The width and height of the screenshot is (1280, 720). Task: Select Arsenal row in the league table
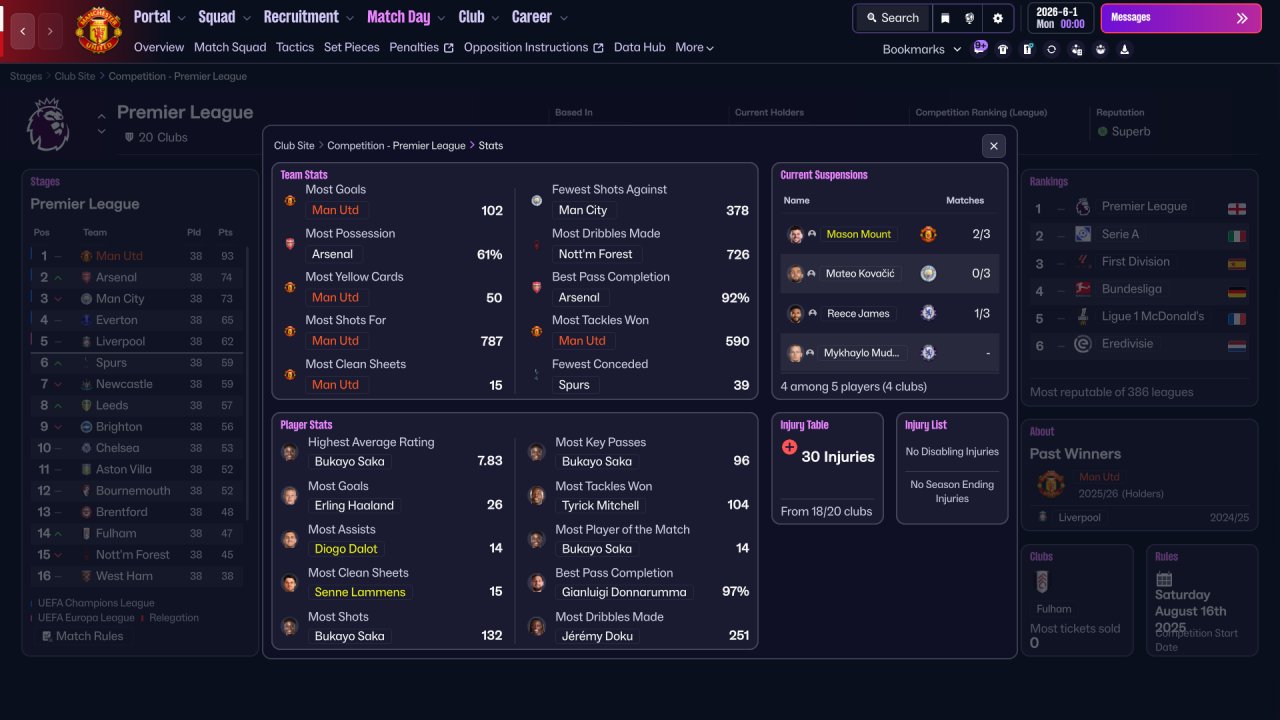[136, 277]
